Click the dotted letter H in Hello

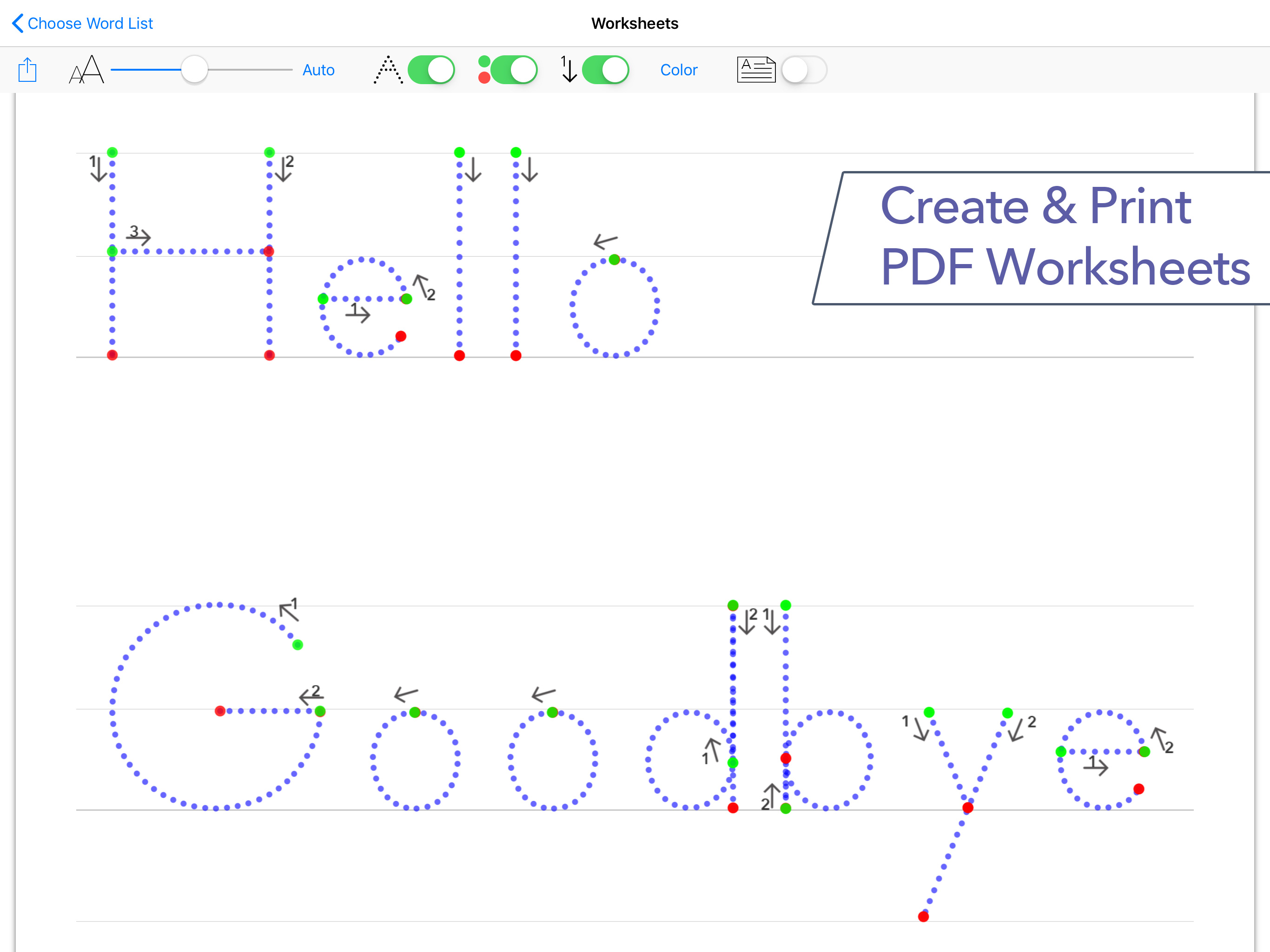click(x=191, y=252)
